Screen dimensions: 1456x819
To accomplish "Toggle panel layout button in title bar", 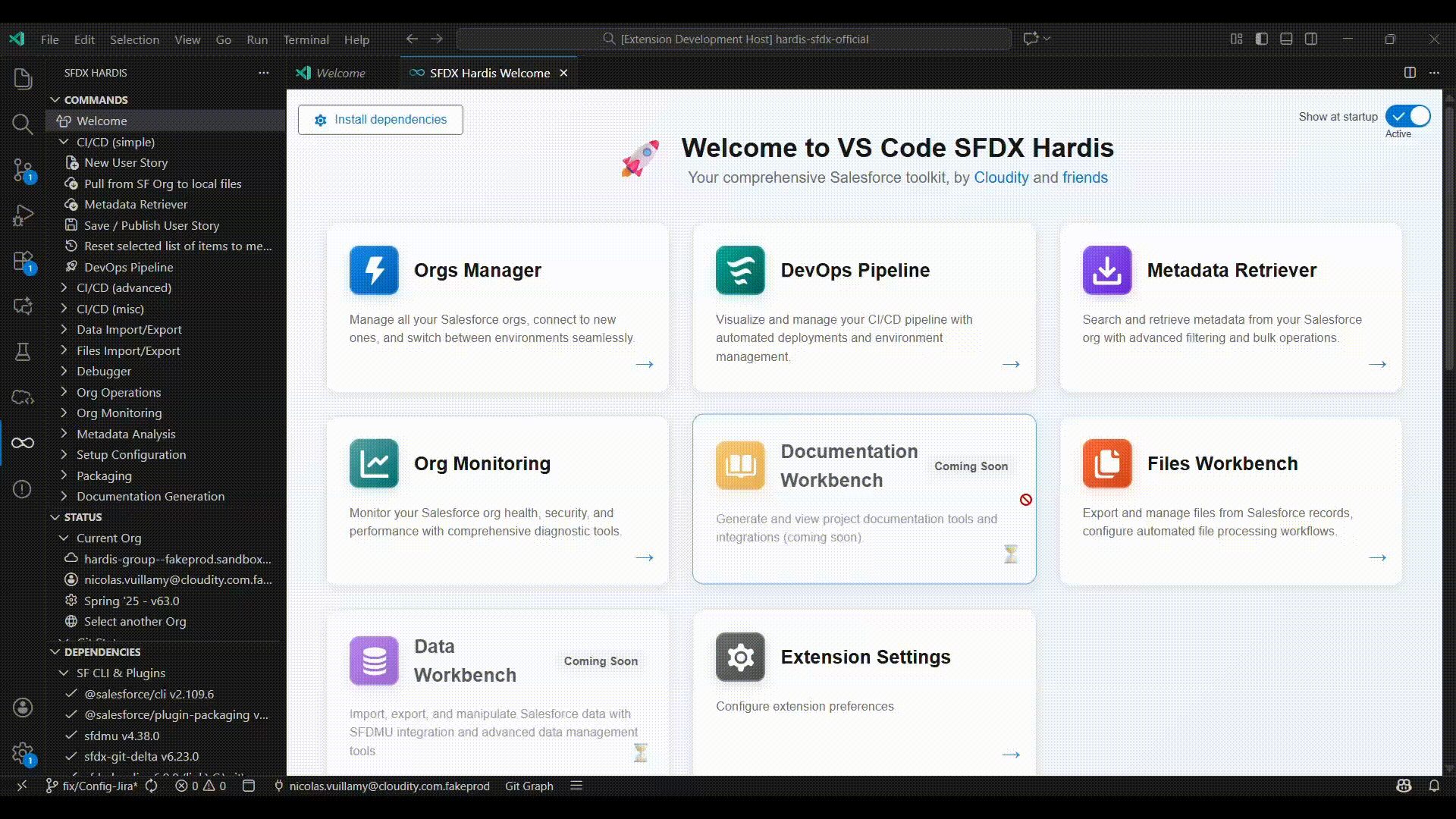I will (1286, 39).
